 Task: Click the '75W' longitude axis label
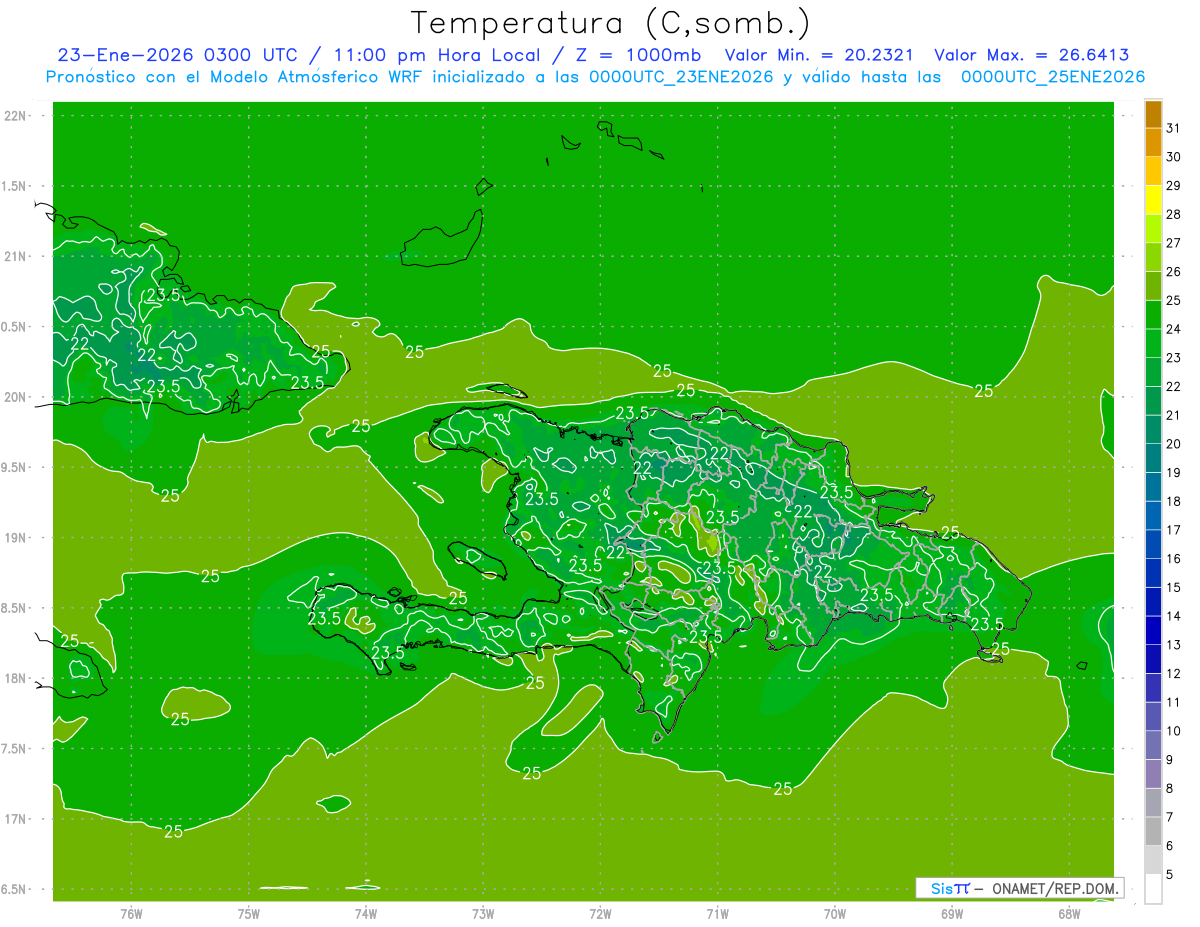coord(249,913)
